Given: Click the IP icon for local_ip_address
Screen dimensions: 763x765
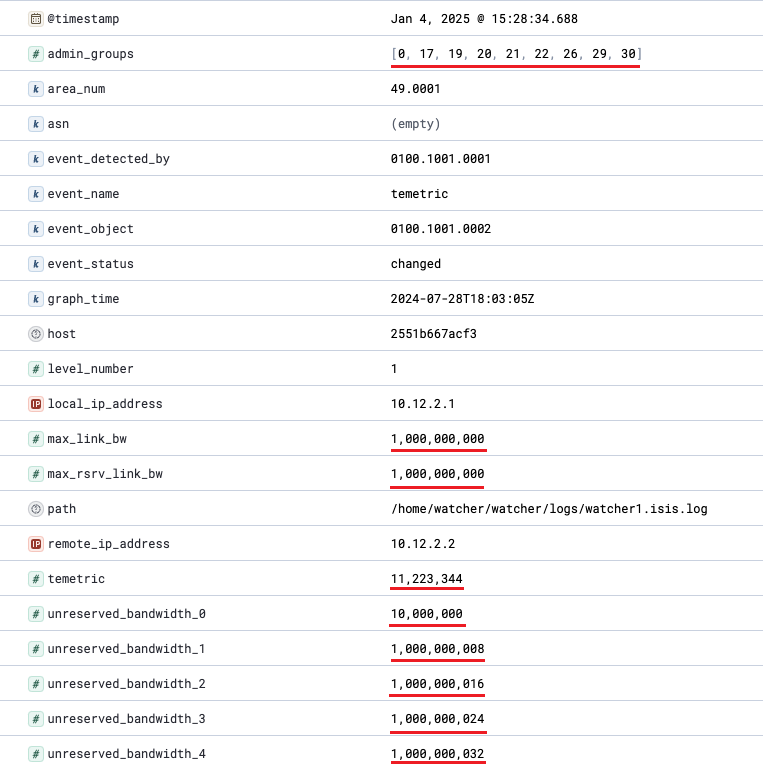Looking at the screenshot, I should [x=36, y=404].
